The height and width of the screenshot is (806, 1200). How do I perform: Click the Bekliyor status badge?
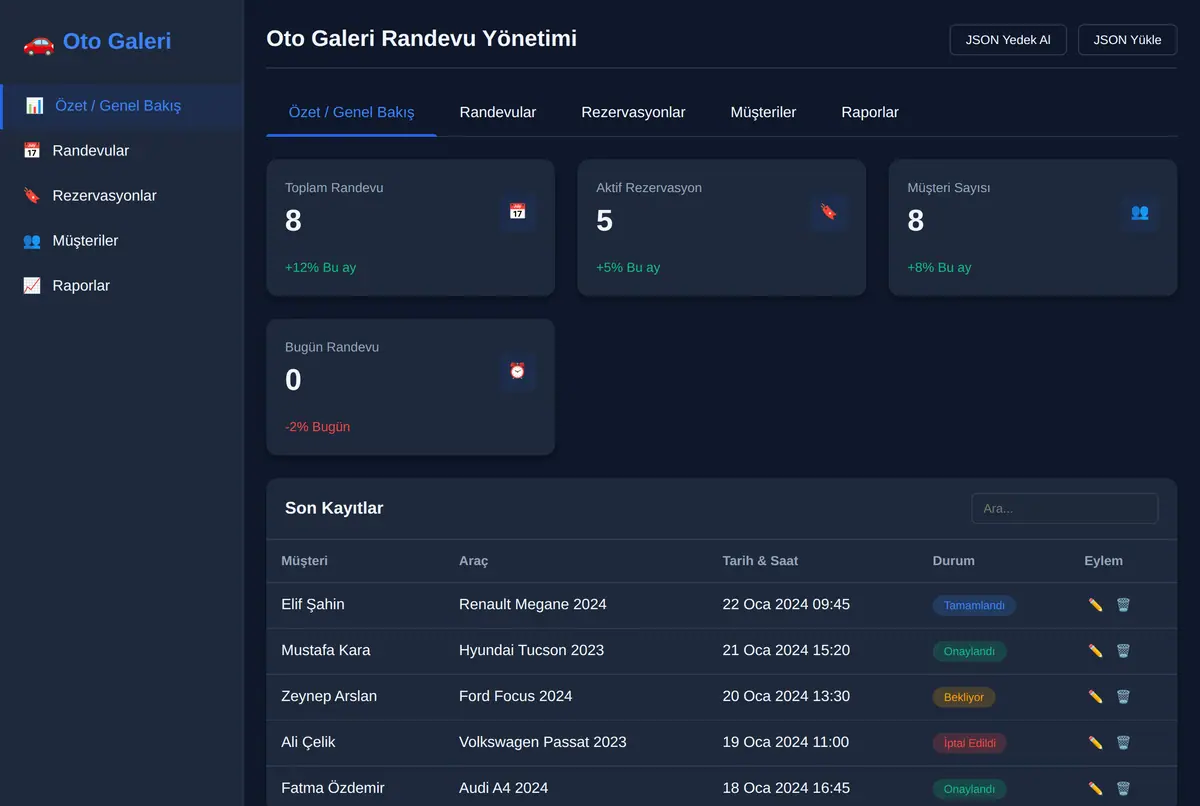coord(964,697)
